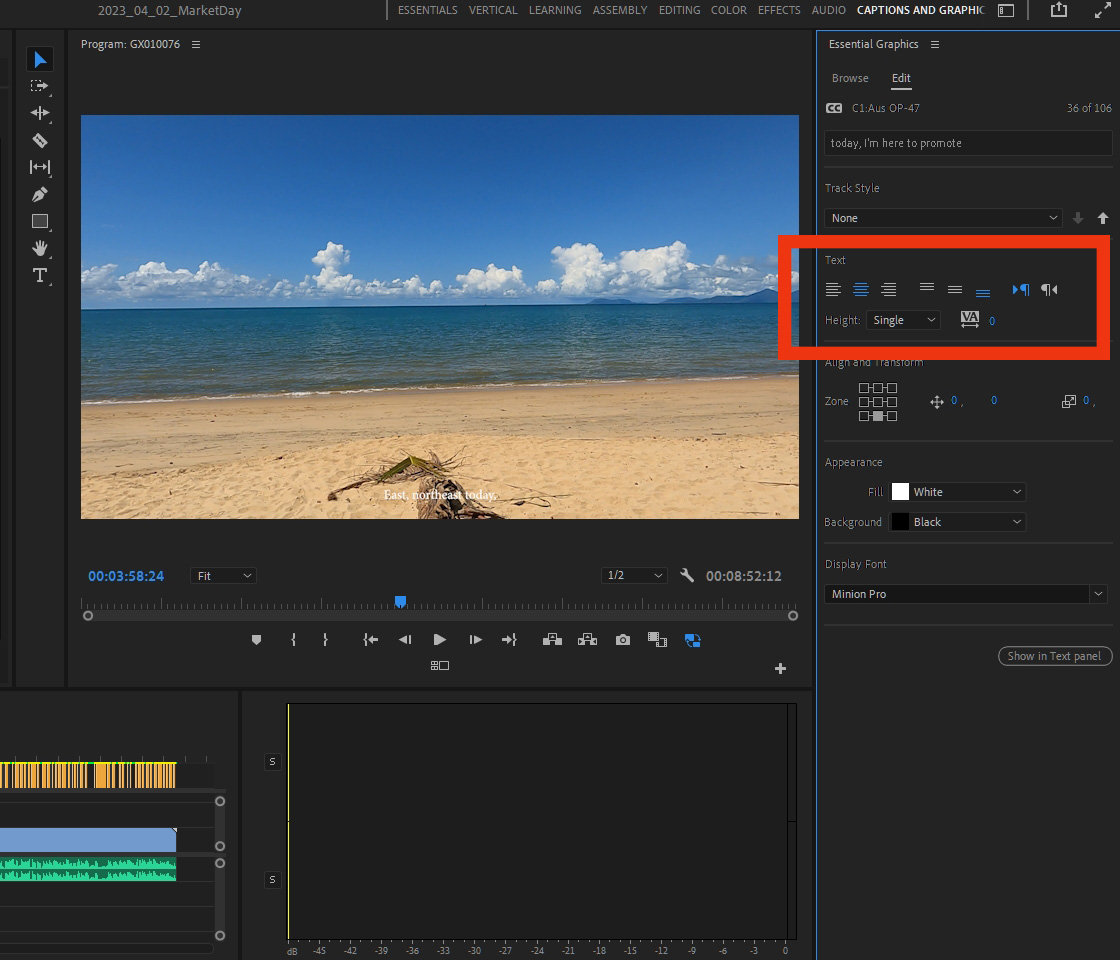Select the Pen tool
The image size is (1120, 960).
tap(40, 195)
